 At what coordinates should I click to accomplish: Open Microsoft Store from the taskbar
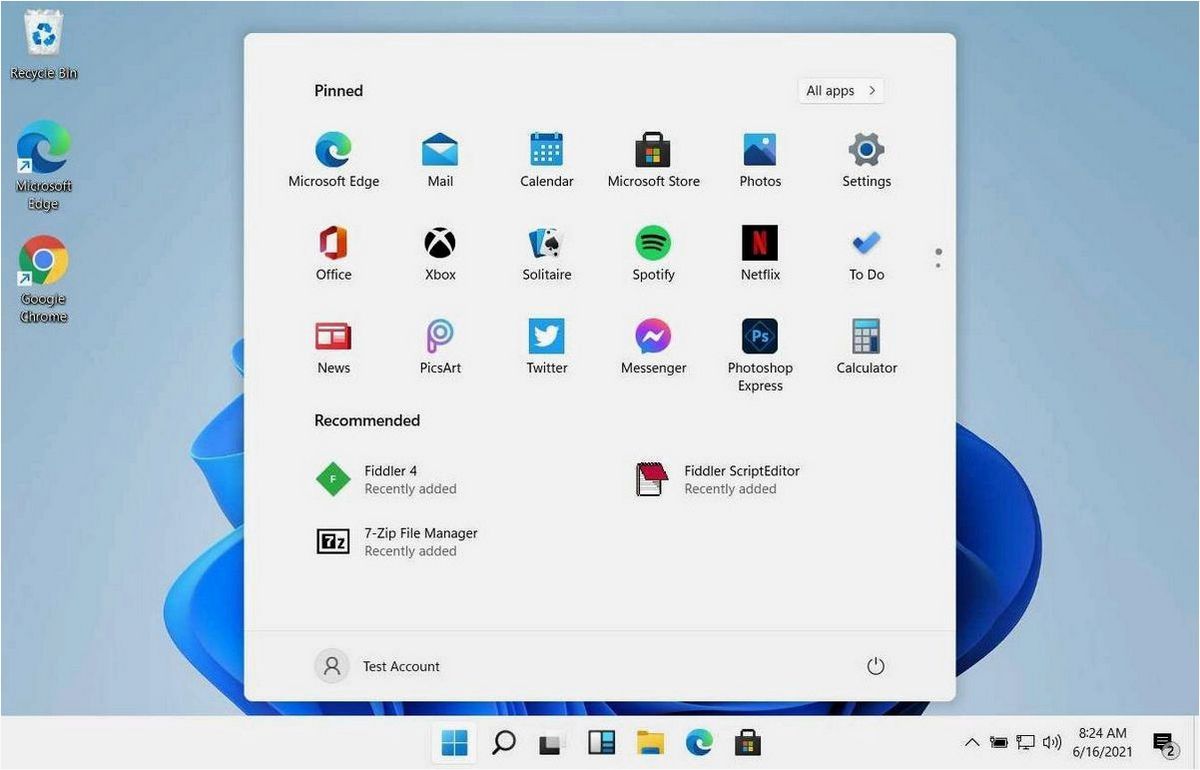[x=748, y=742]
